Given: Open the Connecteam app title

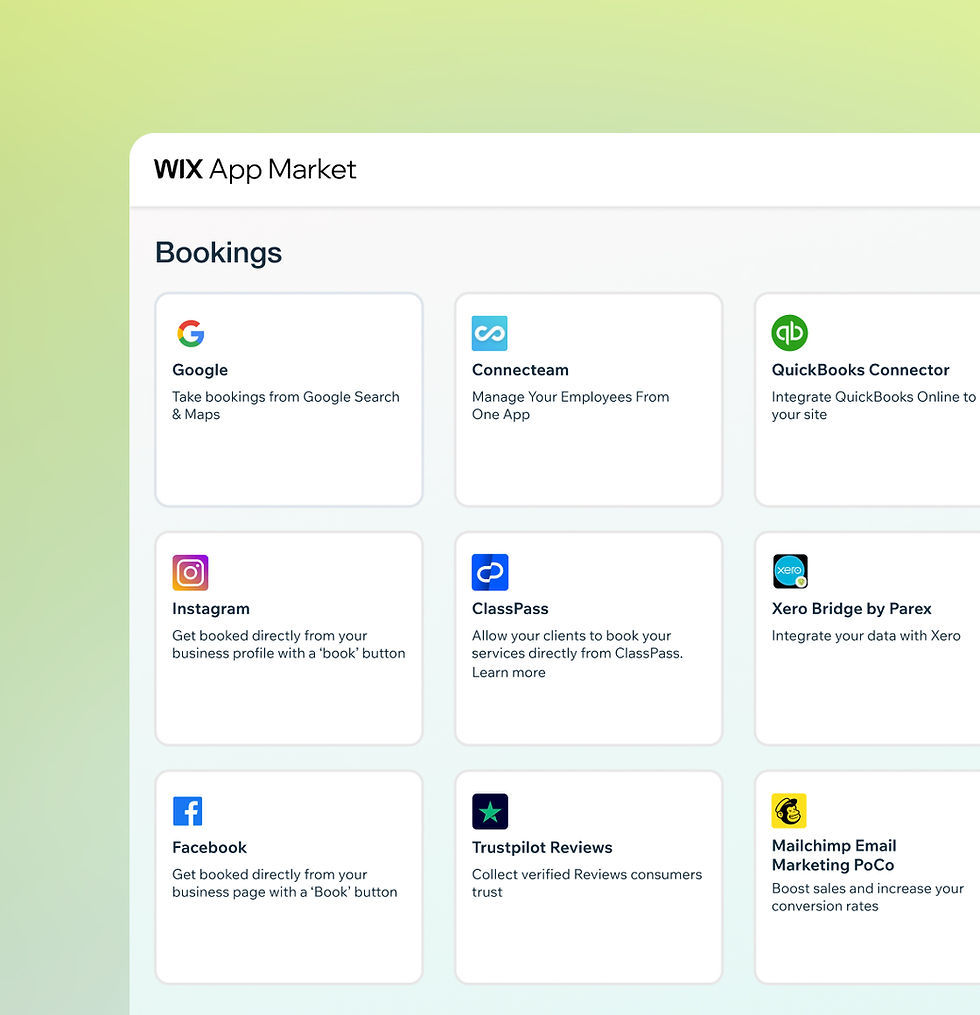Looking at the screenshot, I should (520, 370).
